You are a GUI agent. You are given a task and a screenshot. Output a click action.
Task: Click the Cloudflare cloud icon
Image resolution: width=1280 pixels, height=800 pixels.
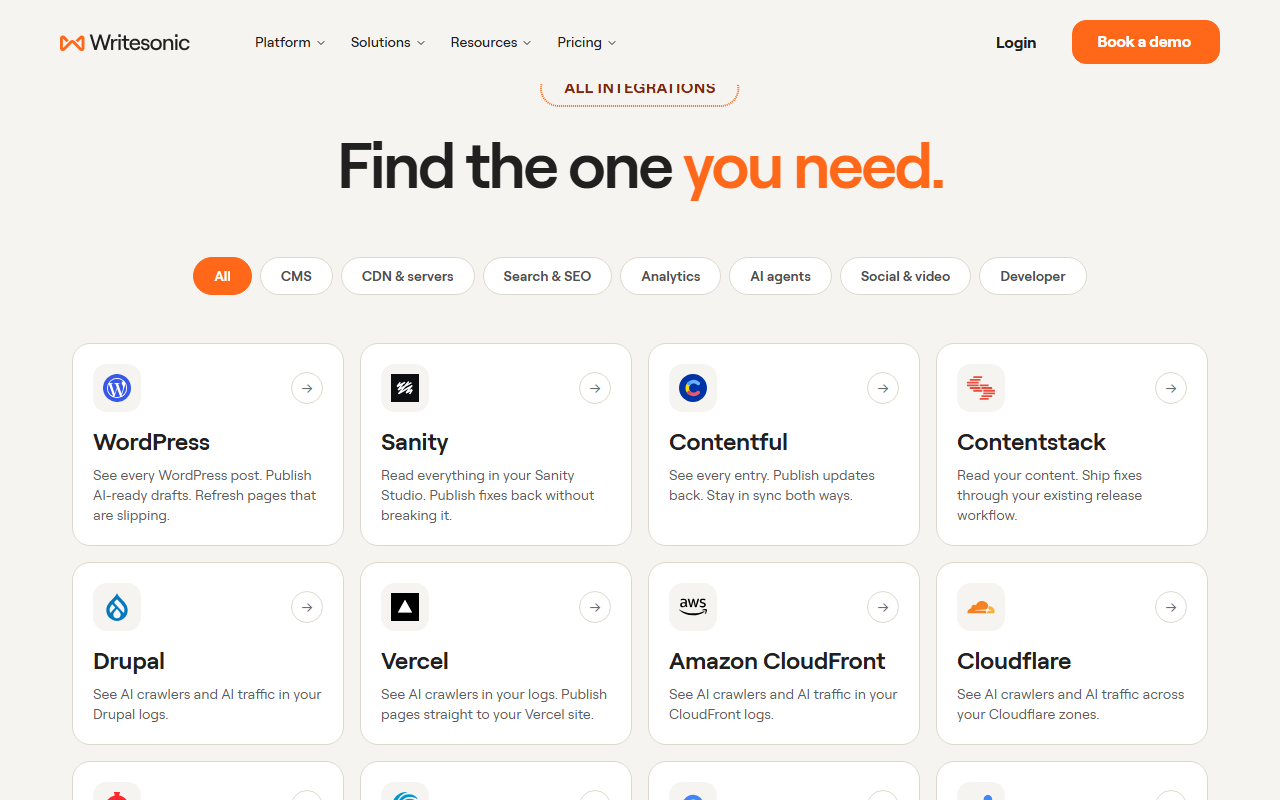coord(981,607)
